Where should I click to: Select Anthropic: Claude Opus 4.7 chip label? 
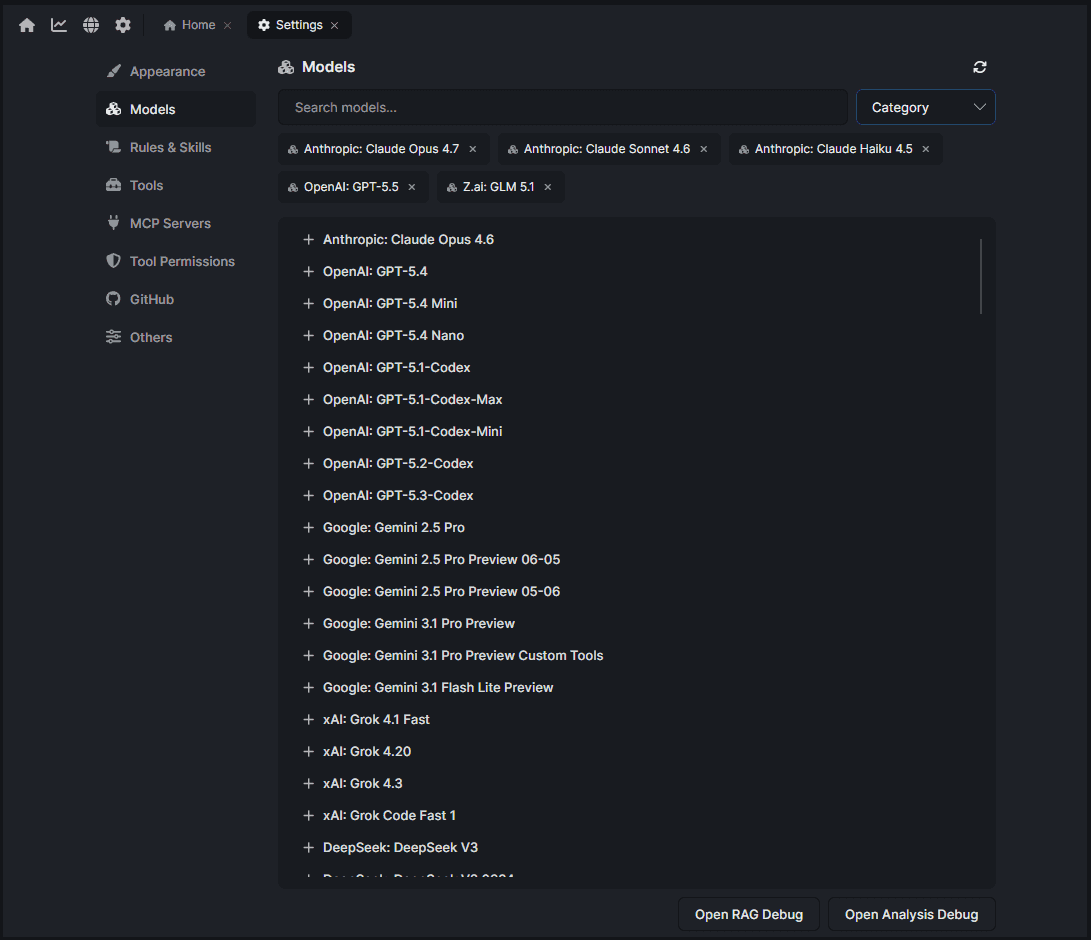click(x=381, y=149)
